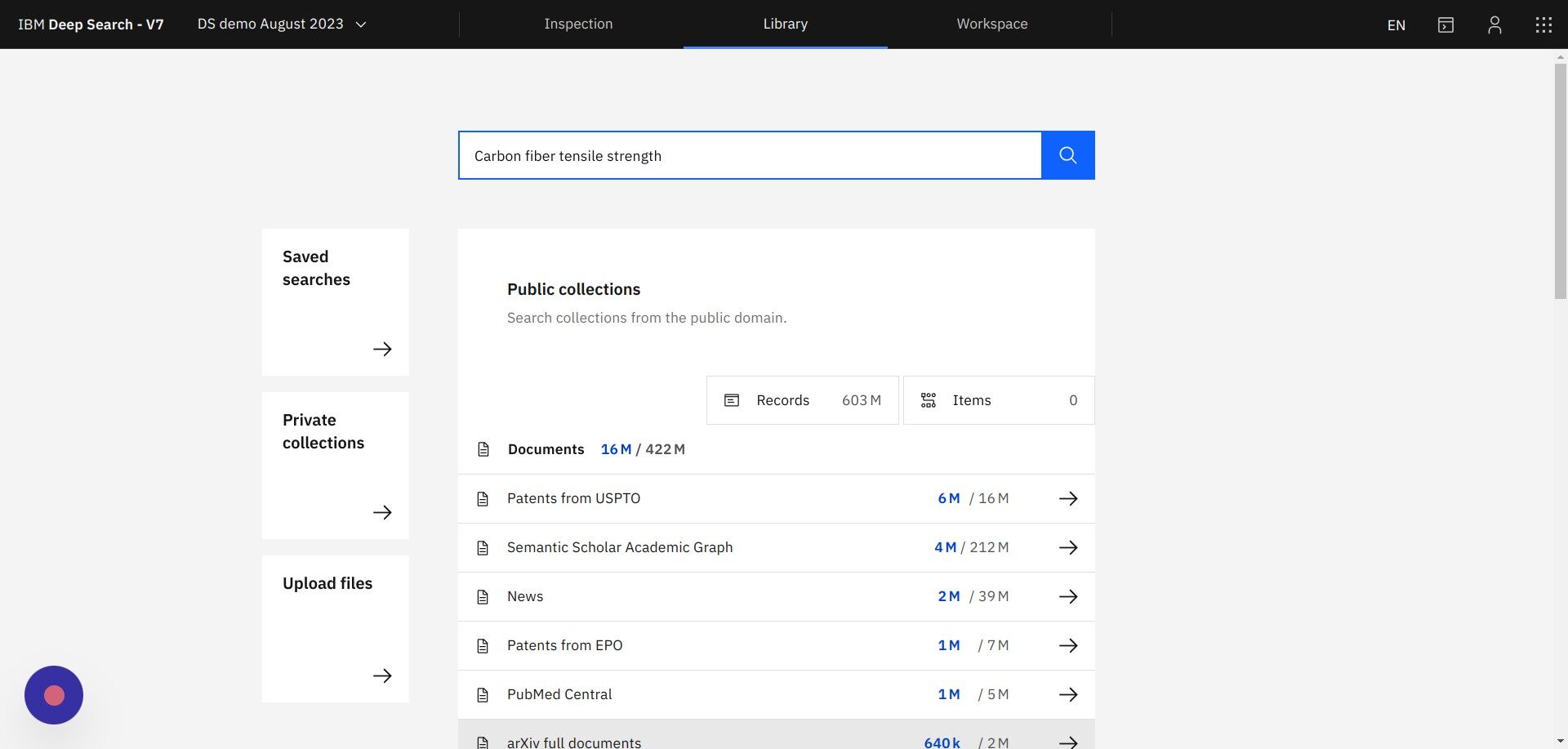Open the PubMed Central collection

pyautogui.click(x=777, y=694)
